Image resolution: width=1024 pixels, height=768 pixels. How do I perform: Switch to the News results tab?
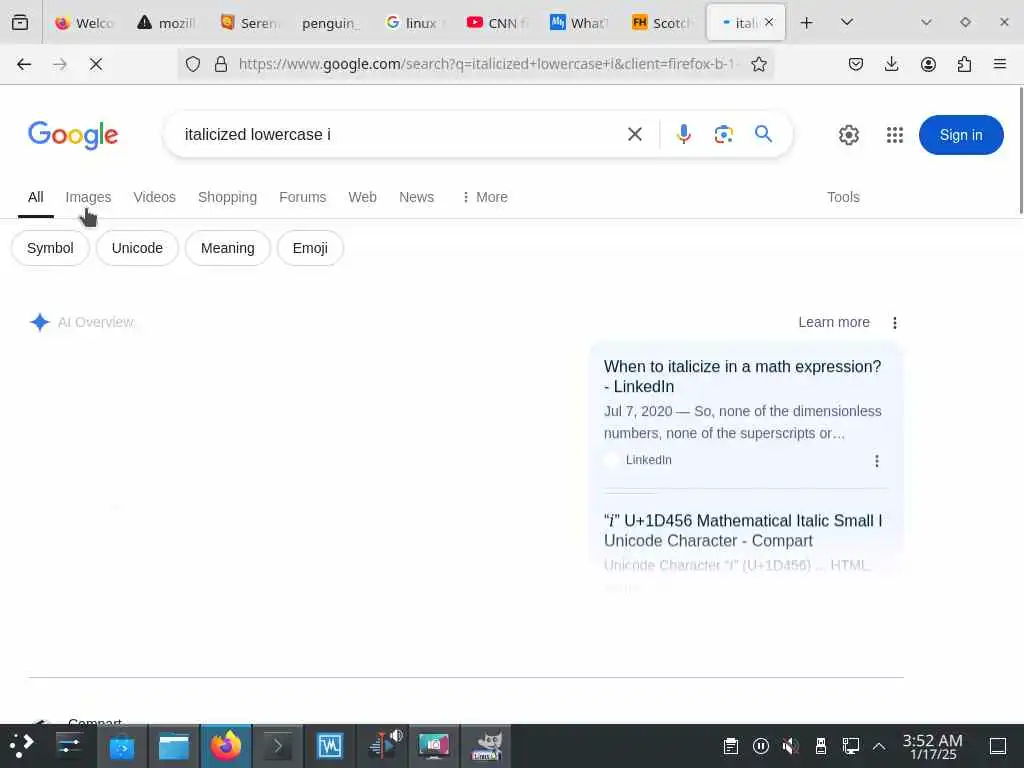tap(416, 197)
